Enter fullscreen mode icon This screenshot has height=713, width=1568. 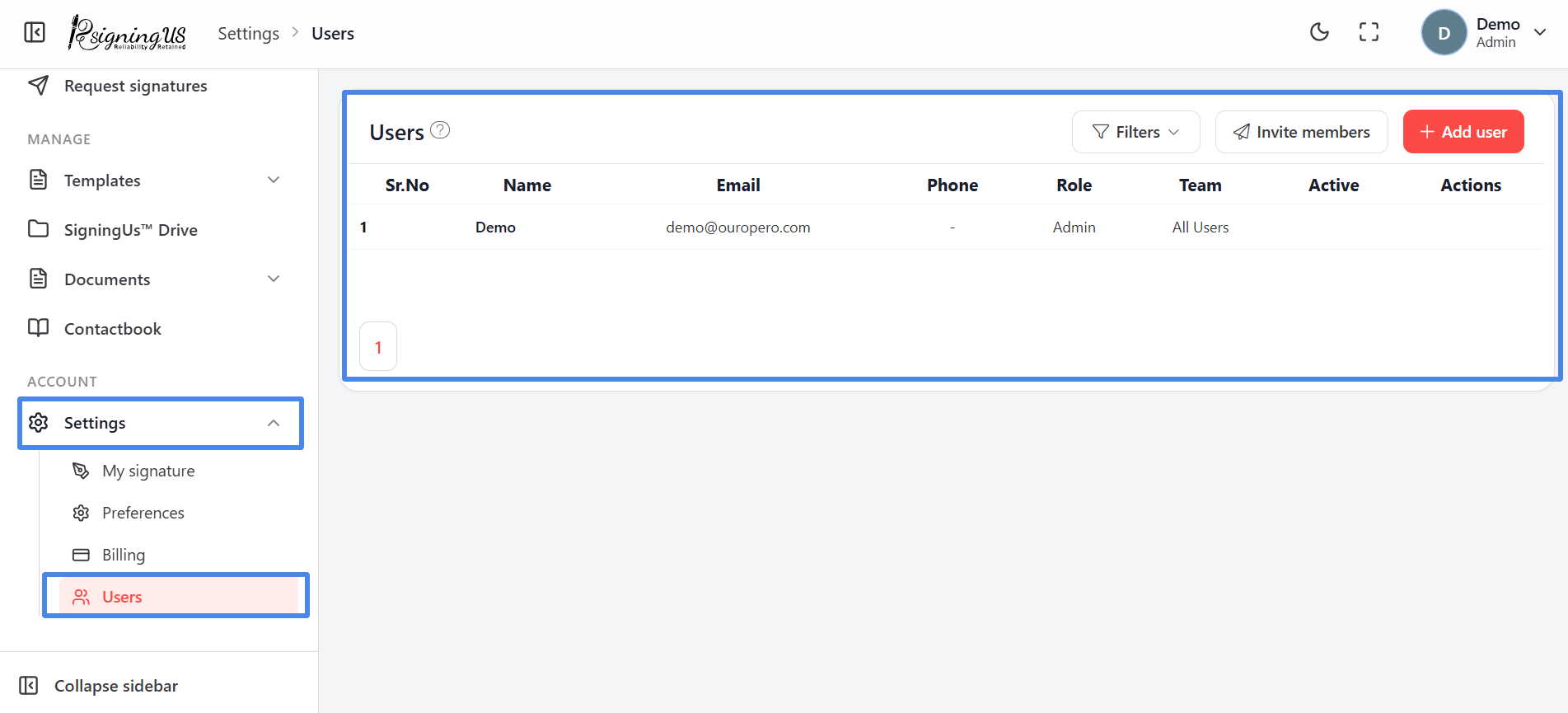(x=1369, y=32)
